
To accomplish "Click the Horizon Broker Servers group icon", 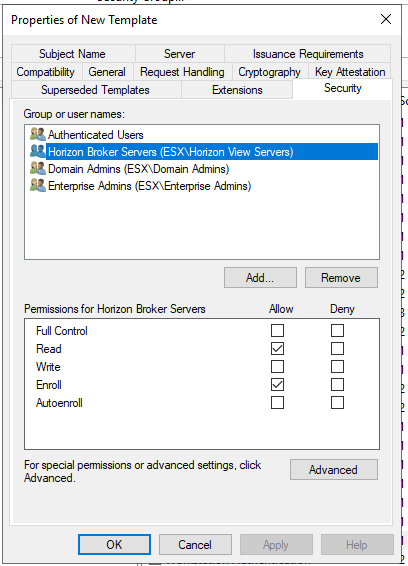I will 38,151.
